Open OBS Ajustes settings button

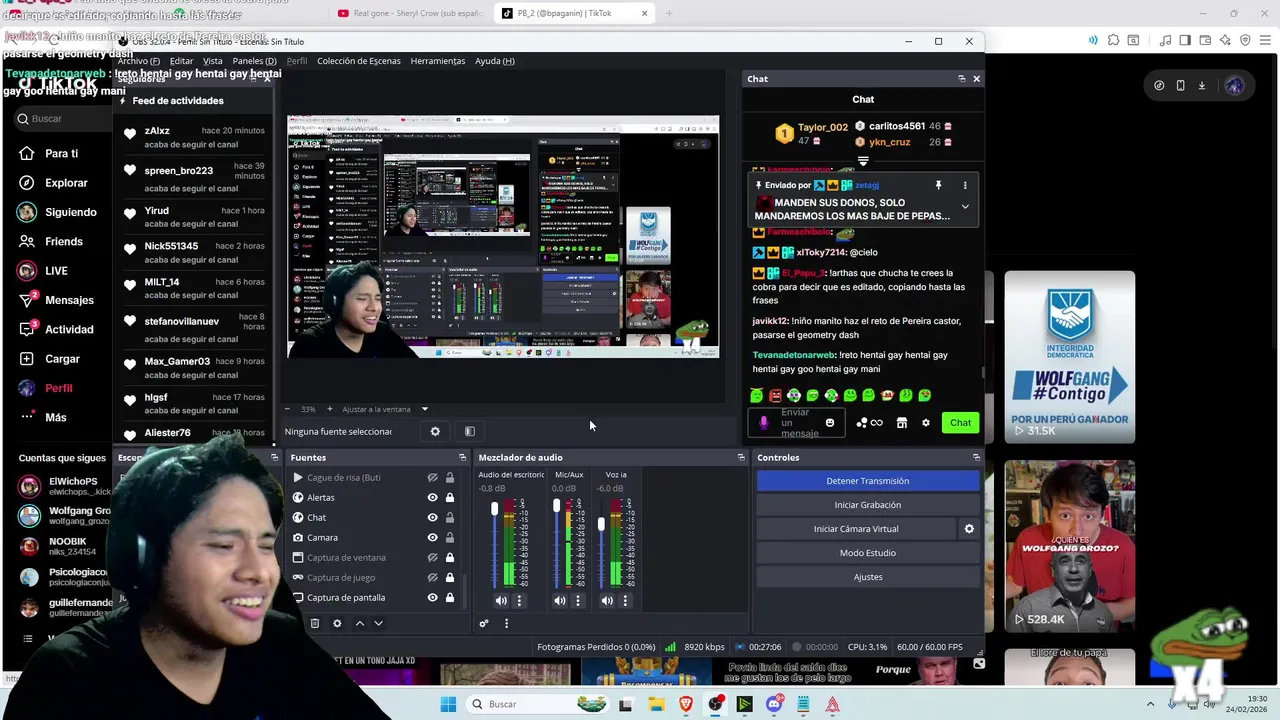pos(867,577)
